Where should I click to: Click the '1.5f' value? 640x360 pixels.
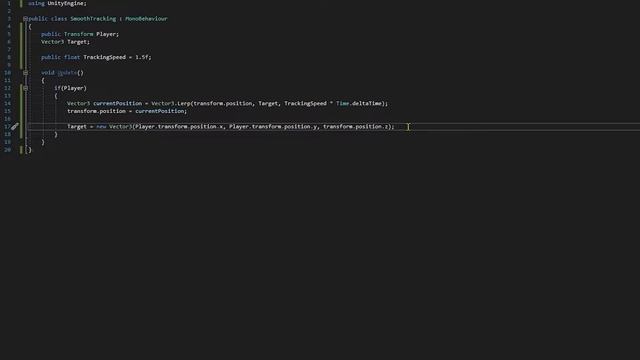[142, 58]
